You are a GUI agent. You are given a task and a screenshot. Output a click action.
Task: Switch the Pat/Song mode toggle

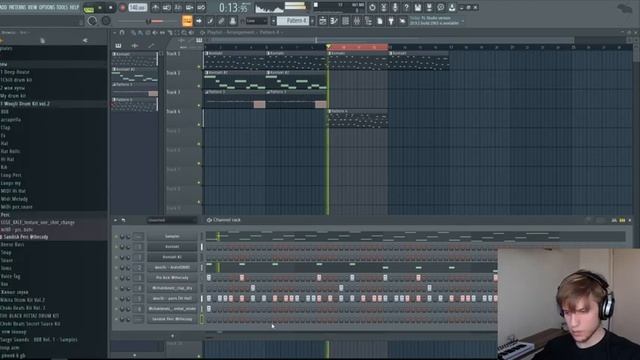click(89, 8)
